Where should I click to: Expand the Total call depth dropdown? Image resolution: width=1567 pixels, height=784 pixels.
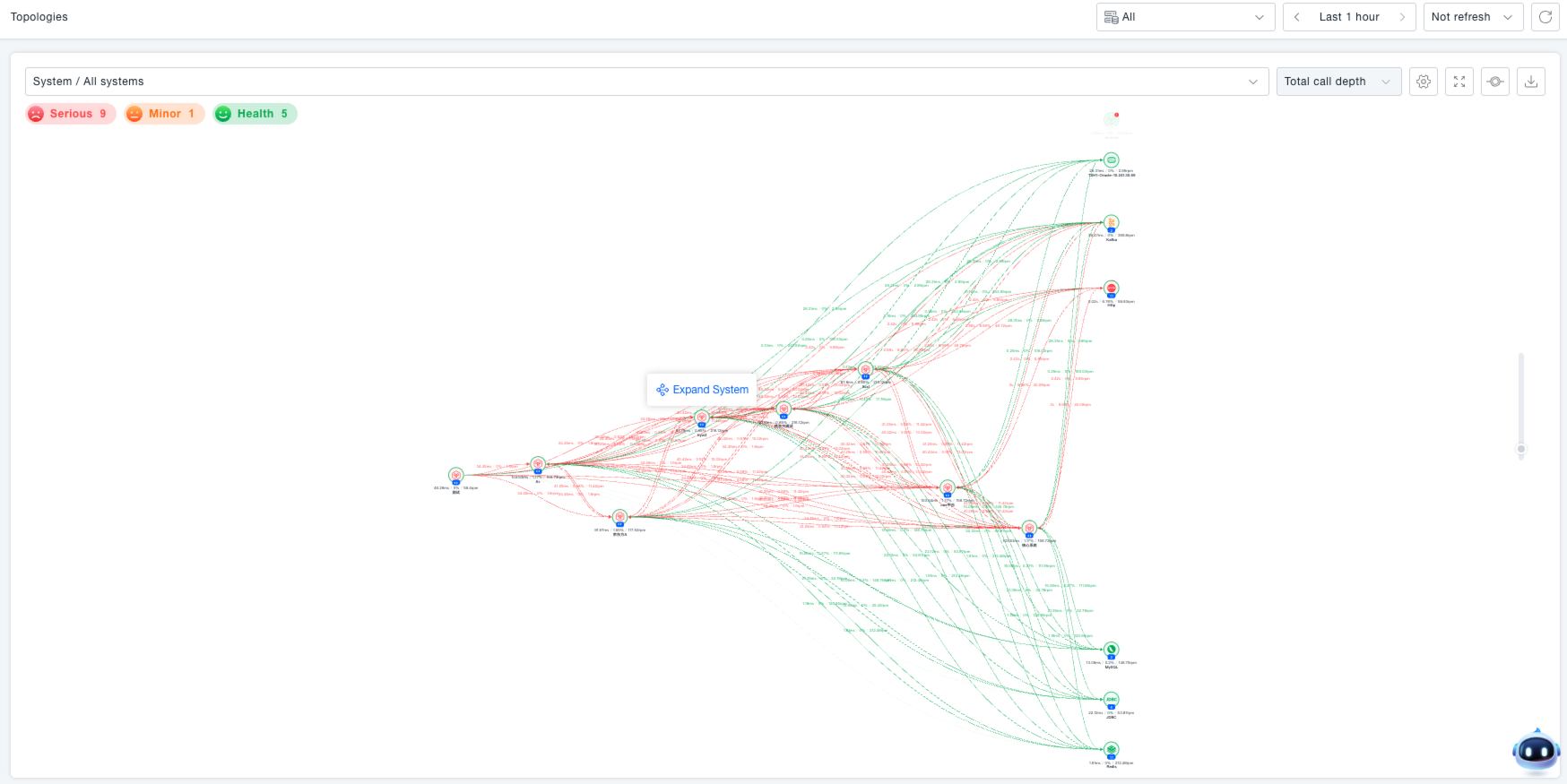tap(1338, 82)
